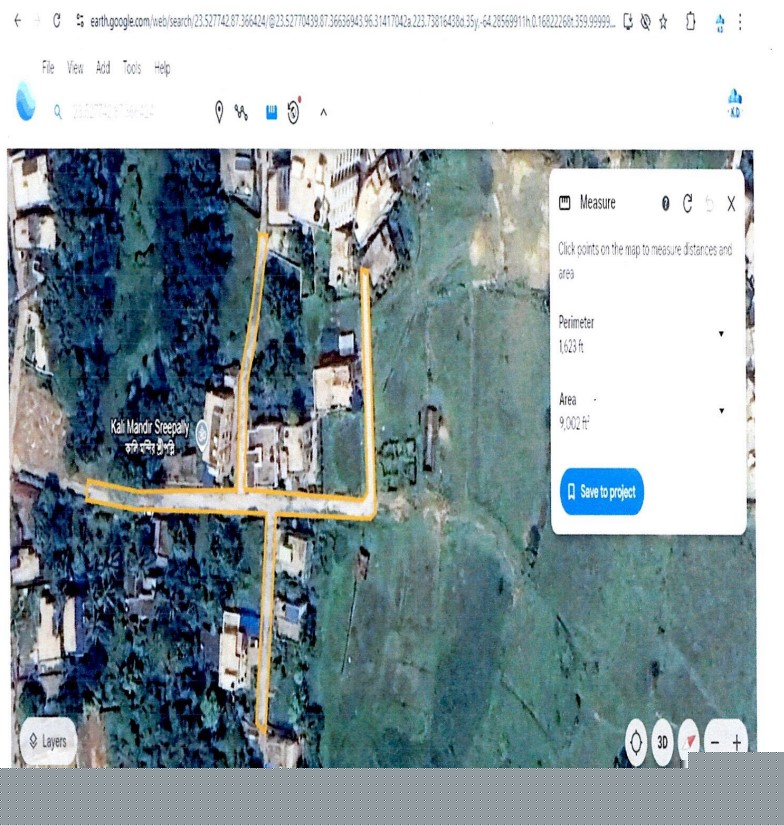
Task: Open the Area units dropdown
Action: (x=721, y=411)
